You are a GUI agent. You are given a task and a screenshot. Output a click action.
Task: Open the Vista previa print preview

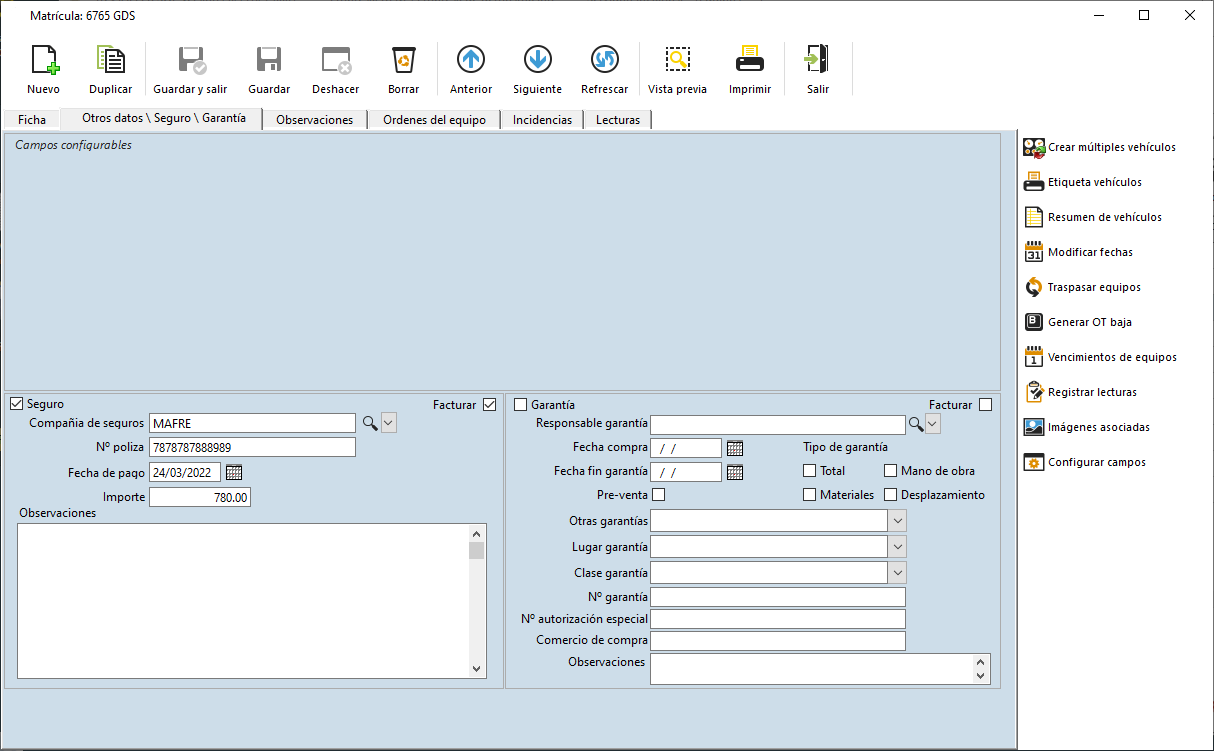677,69
